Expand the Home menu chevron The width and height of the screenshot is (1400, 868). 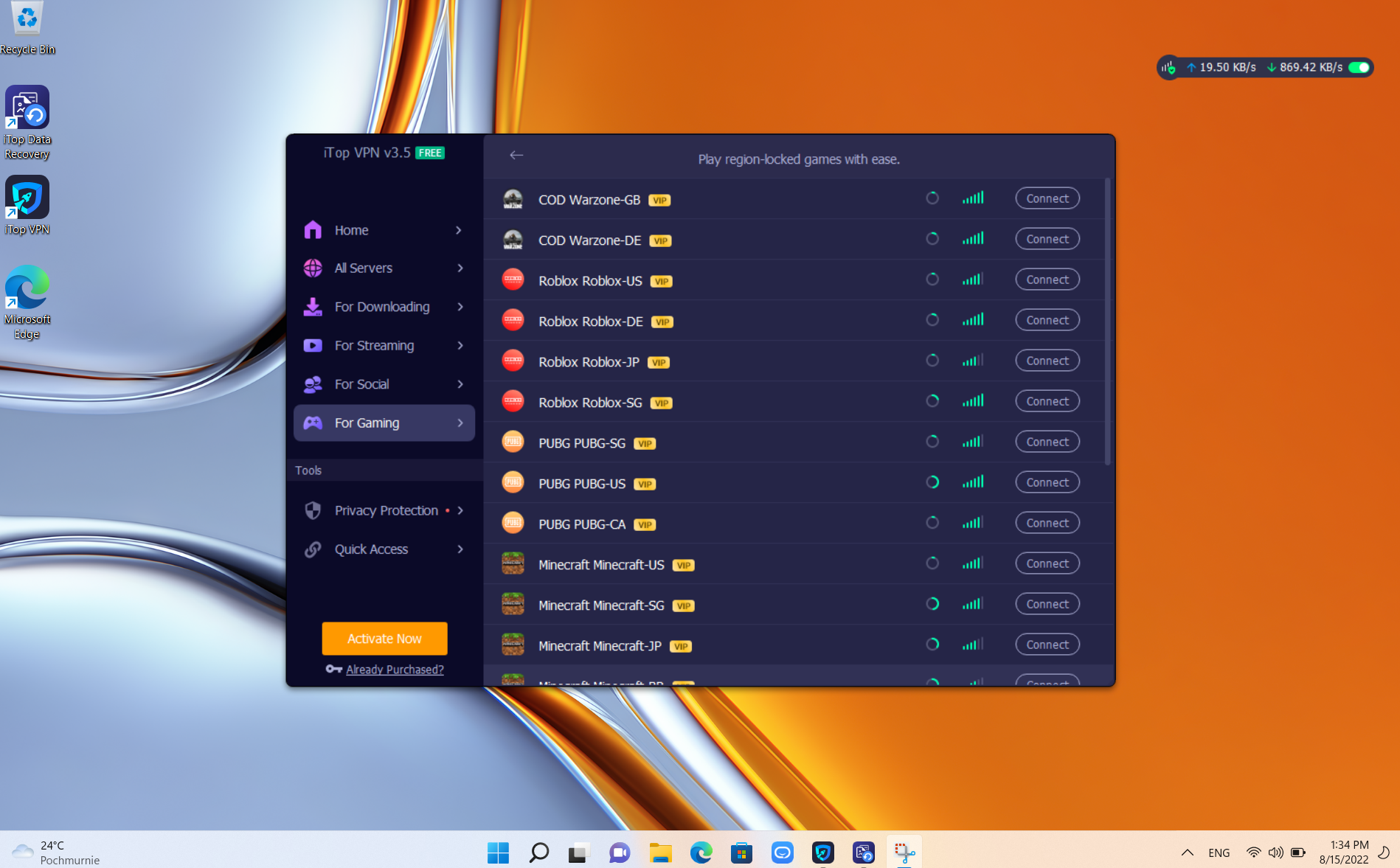[x=459, y=230]
